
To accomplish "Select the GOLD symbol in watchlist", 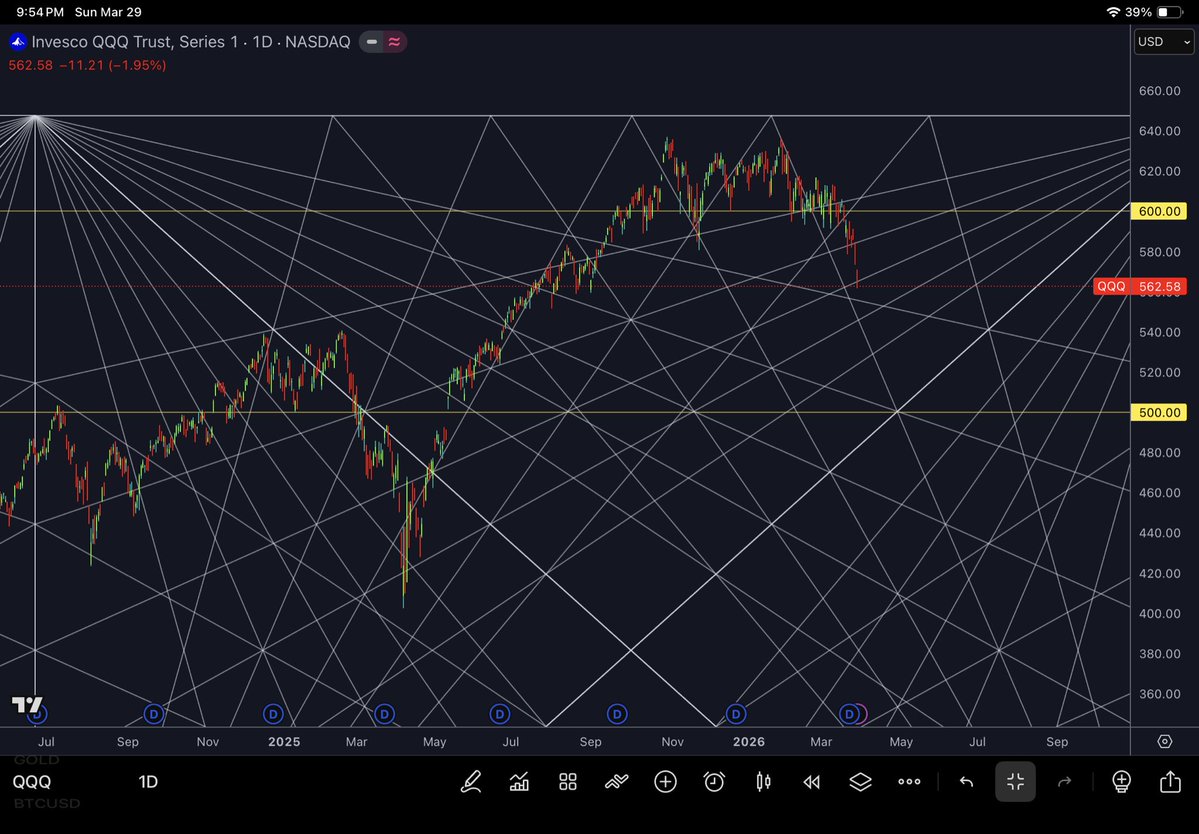I will (34, 760).
